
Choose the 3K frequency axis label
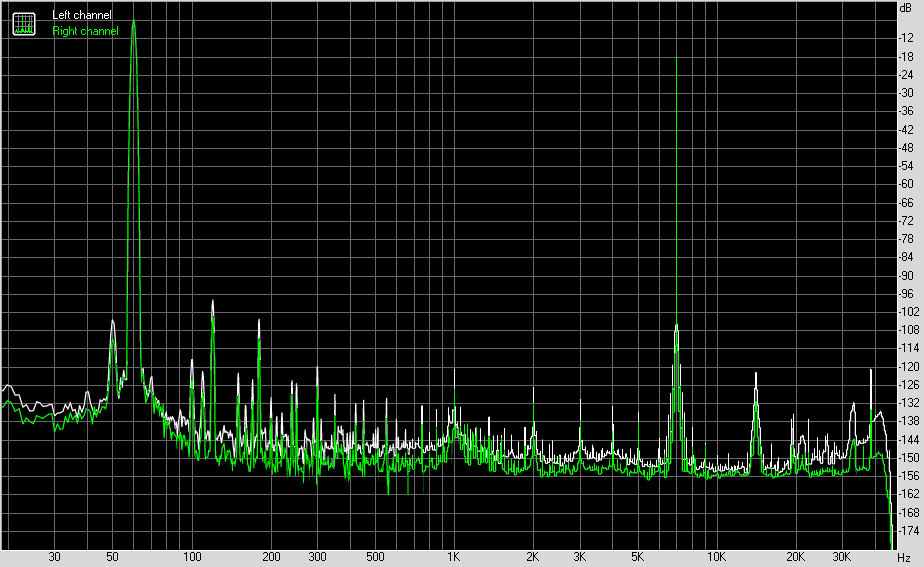[579, 557]
